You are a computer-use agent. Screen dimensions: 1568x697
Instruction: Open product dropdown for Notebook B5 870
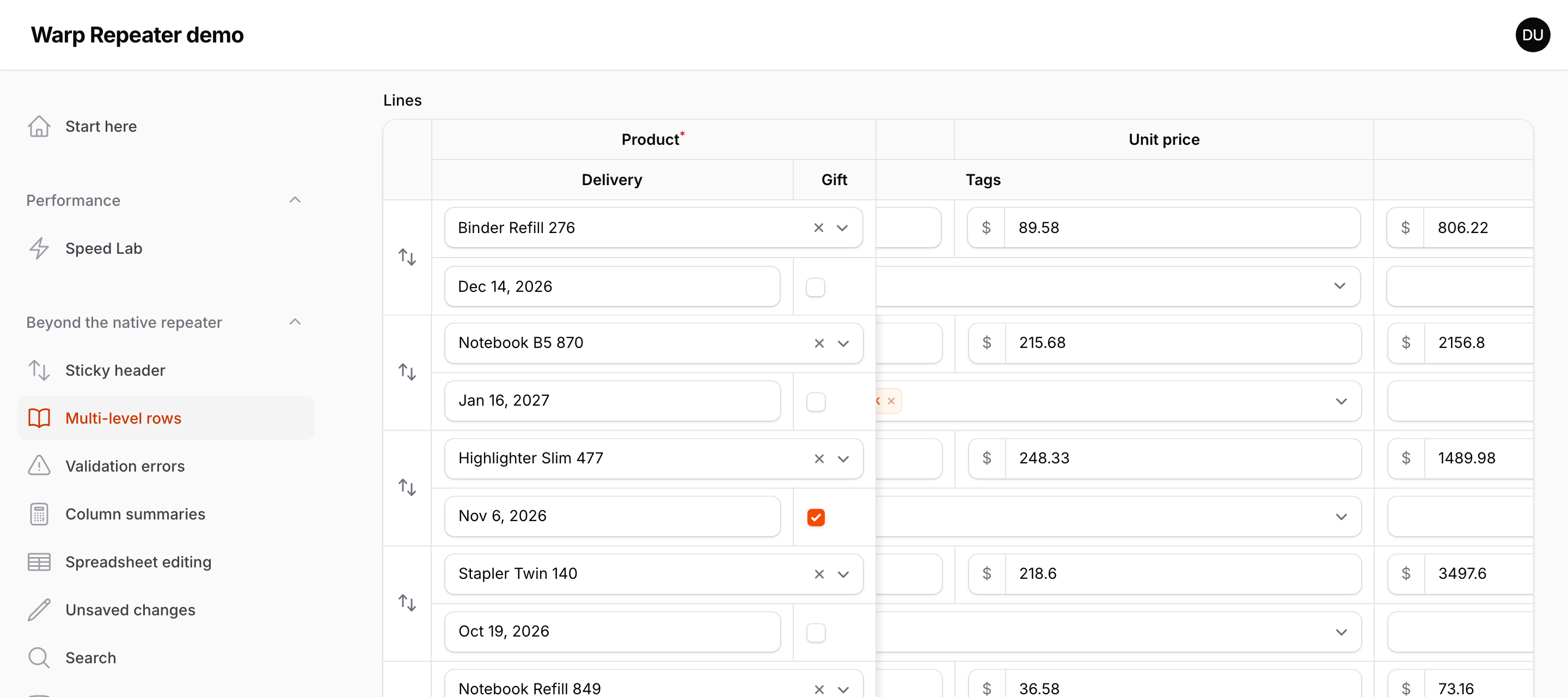[x=843, y=343]
